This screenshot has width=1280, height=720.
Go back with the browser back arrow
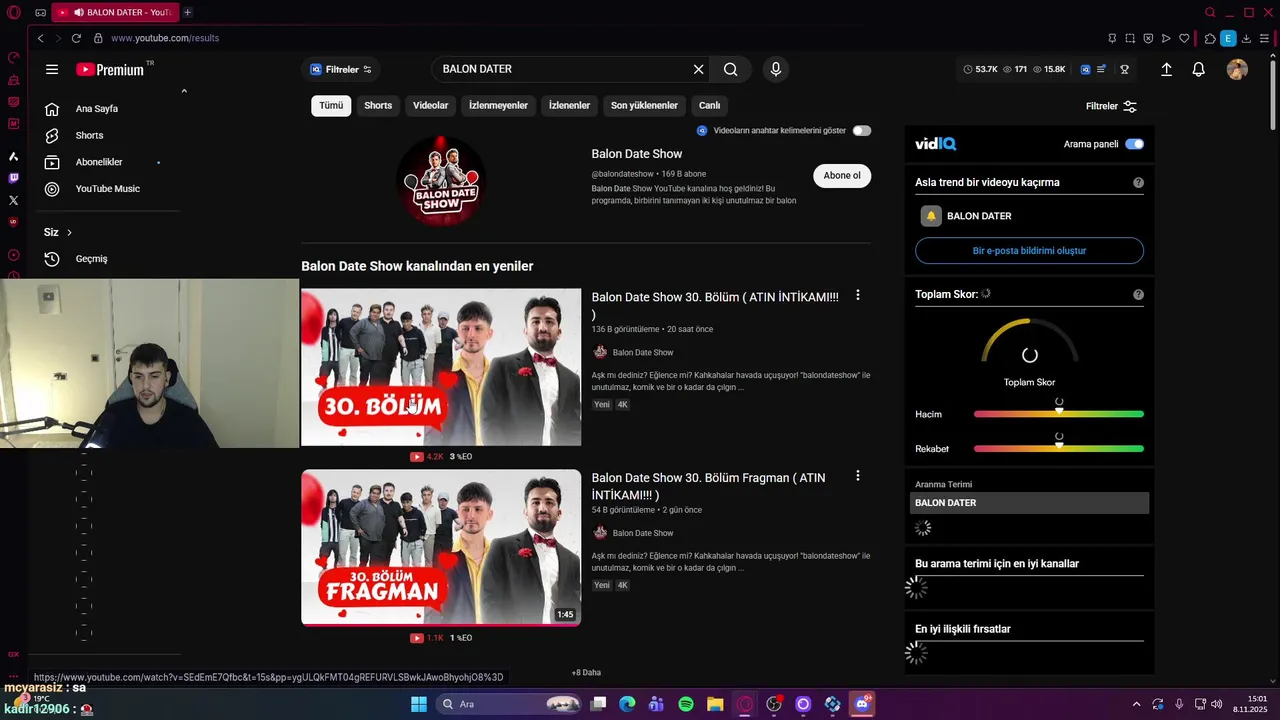40,38
